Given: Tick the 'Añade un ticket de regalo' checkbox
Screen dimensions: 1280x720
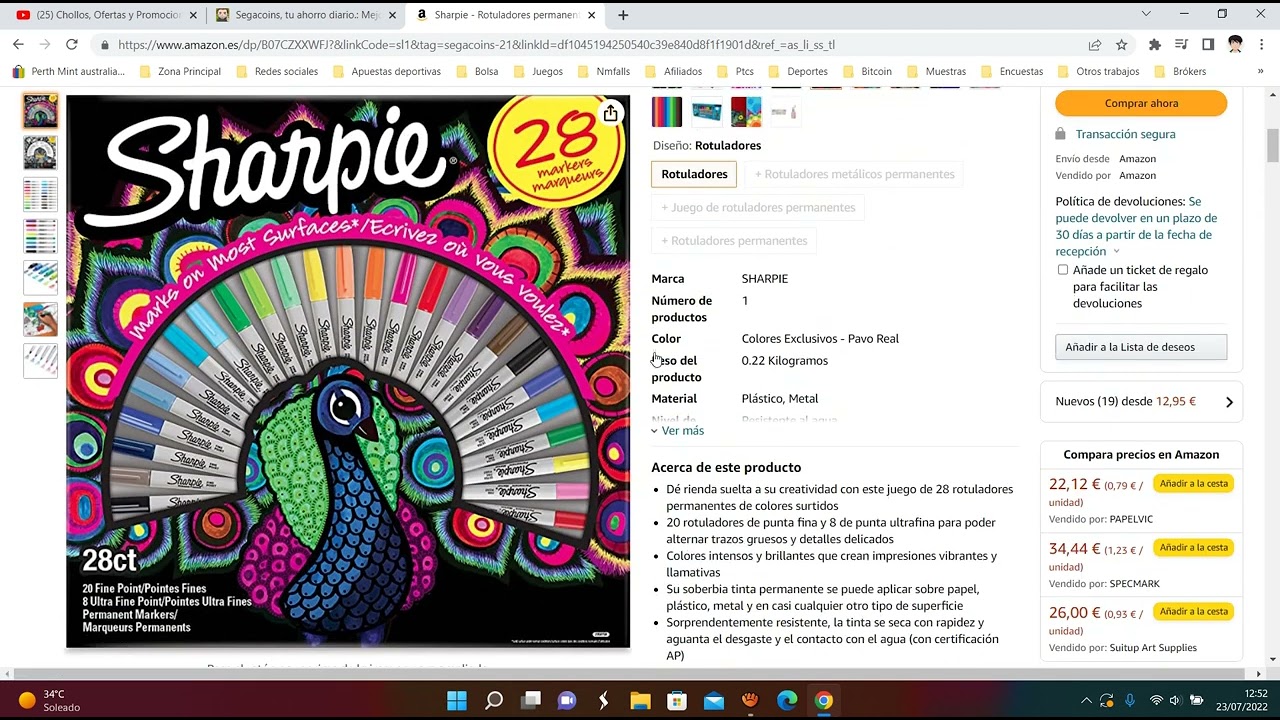Looking at the screenshot, I should [1062, 270].
